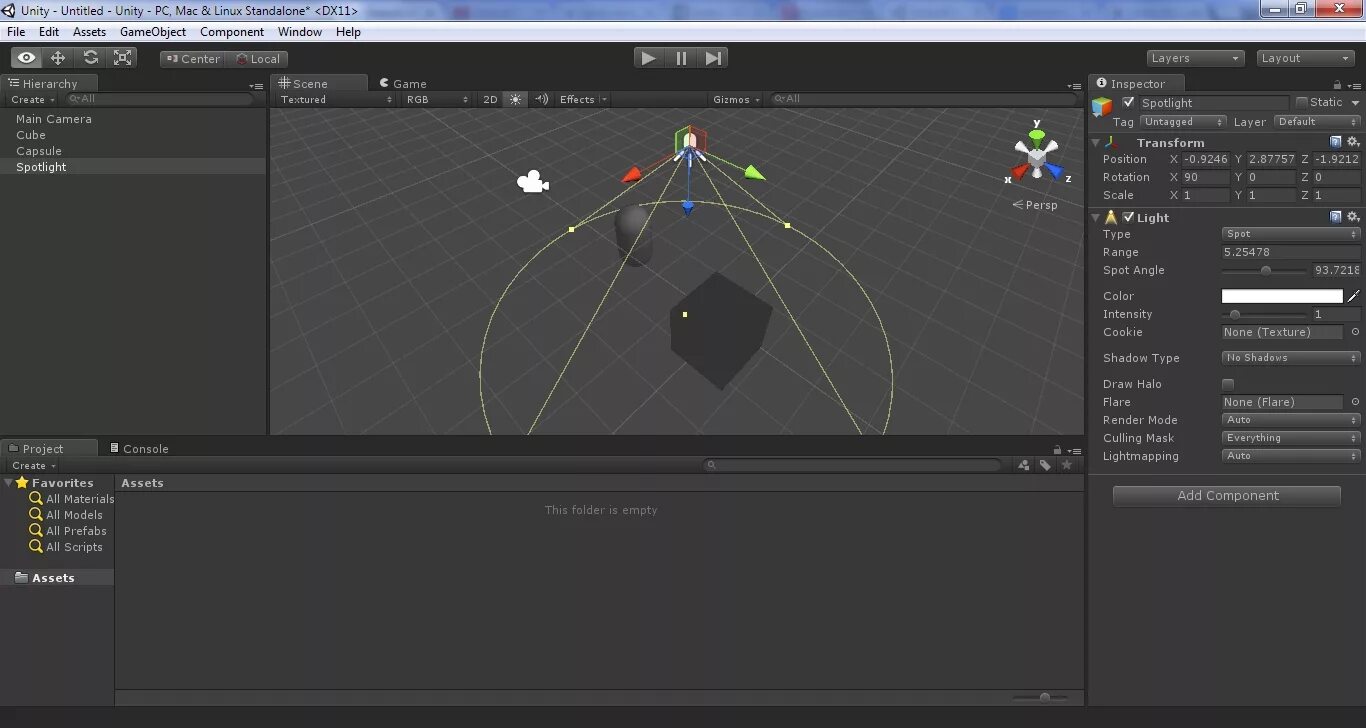
Task: Open the light Color swatch picker
Action: point(1281,296)
